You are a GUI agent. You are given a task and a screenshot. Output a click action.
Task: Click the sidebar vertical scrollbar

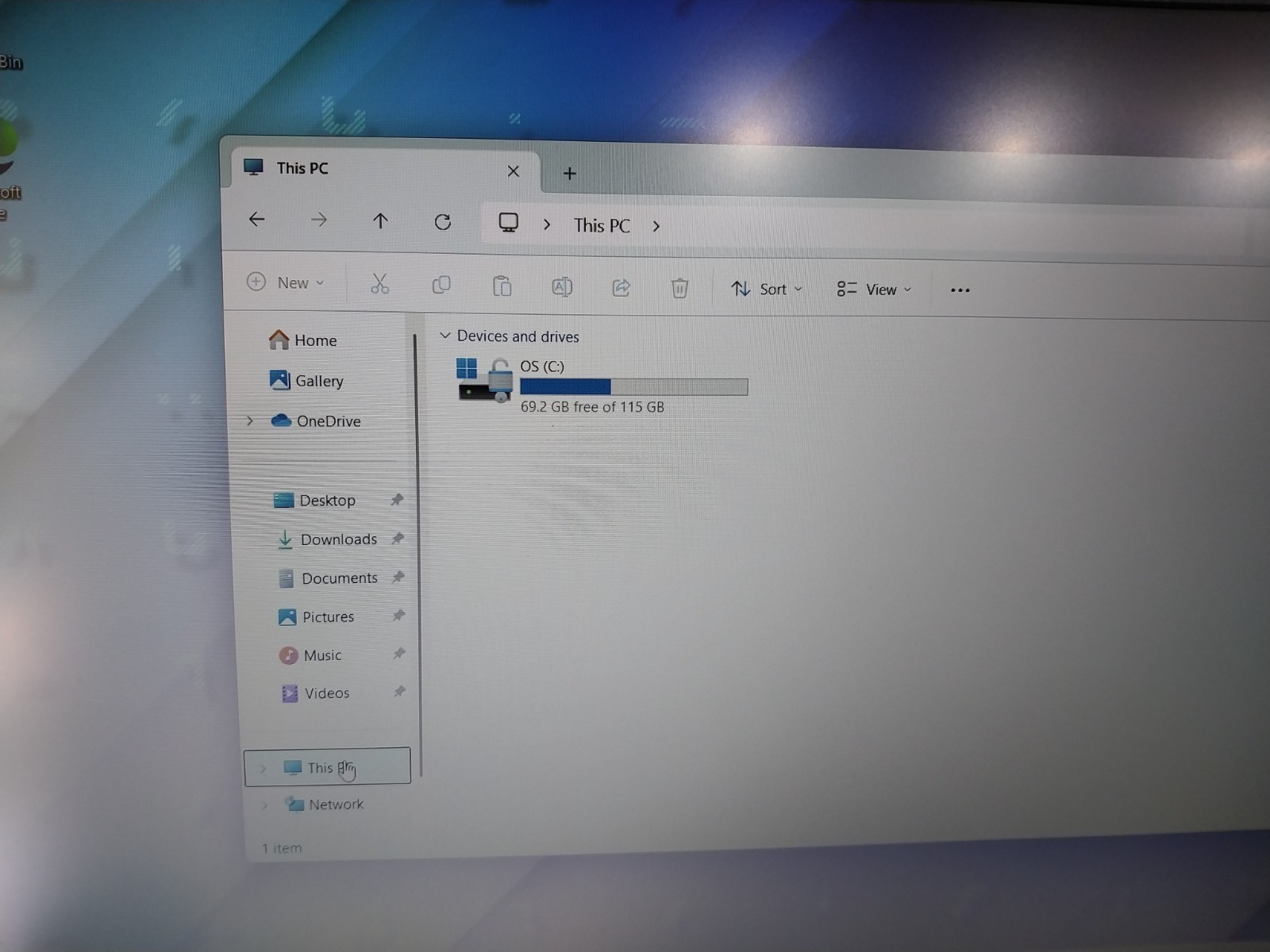click(418, 555)
